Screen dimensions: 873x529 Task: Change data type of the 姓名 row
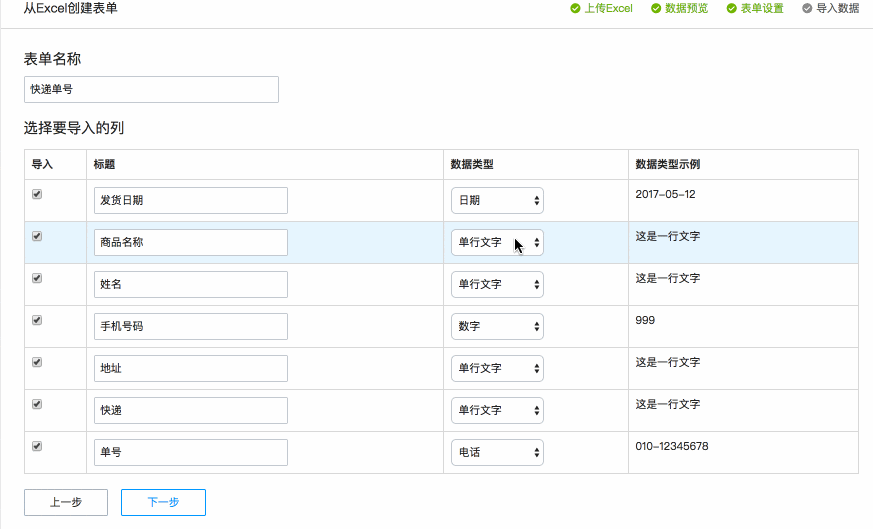click(x=497, y=285)
